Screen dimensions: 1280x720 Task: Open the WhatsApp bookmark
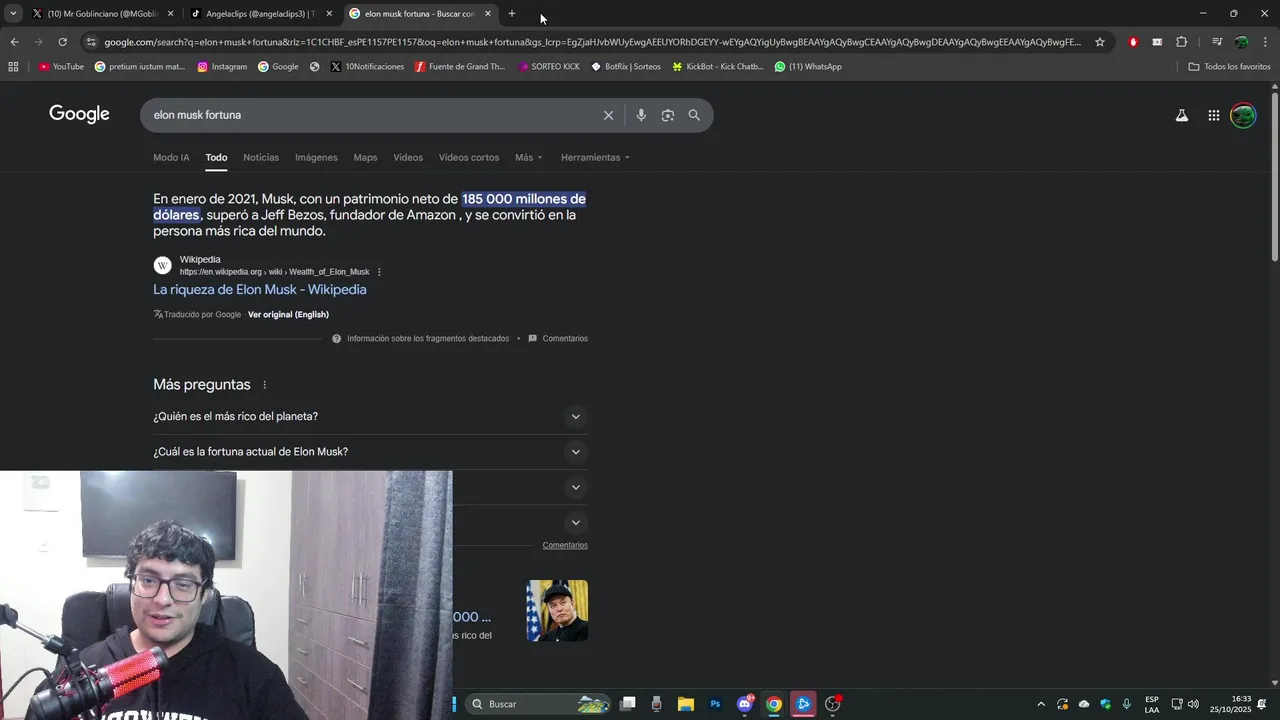click(x=808, y=67)
